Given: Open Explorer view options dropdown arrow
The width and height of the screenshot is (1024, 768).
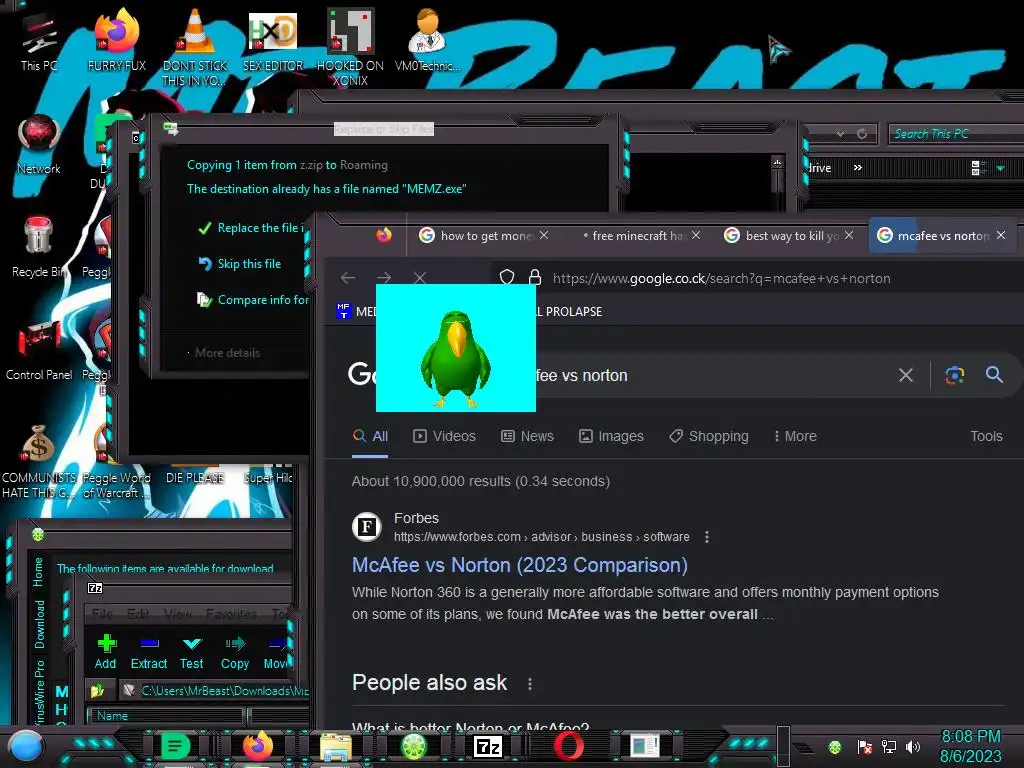Looking at the screenshot, I should (x=1000, y=168).
